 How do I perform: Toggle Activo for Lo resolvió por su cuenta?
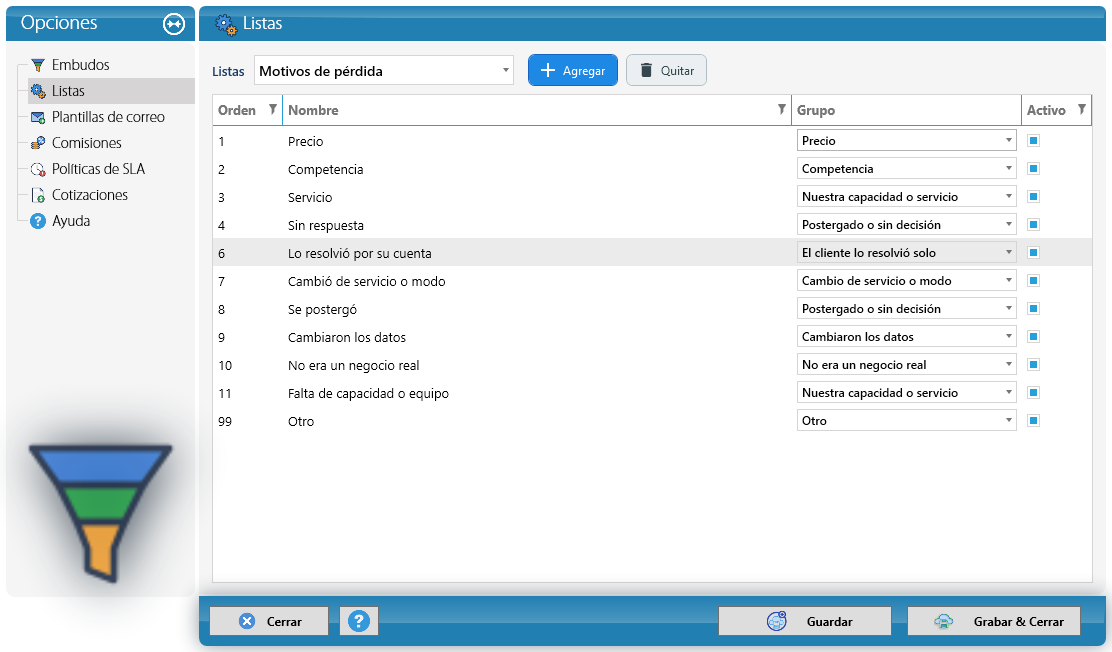[1033, 253]
